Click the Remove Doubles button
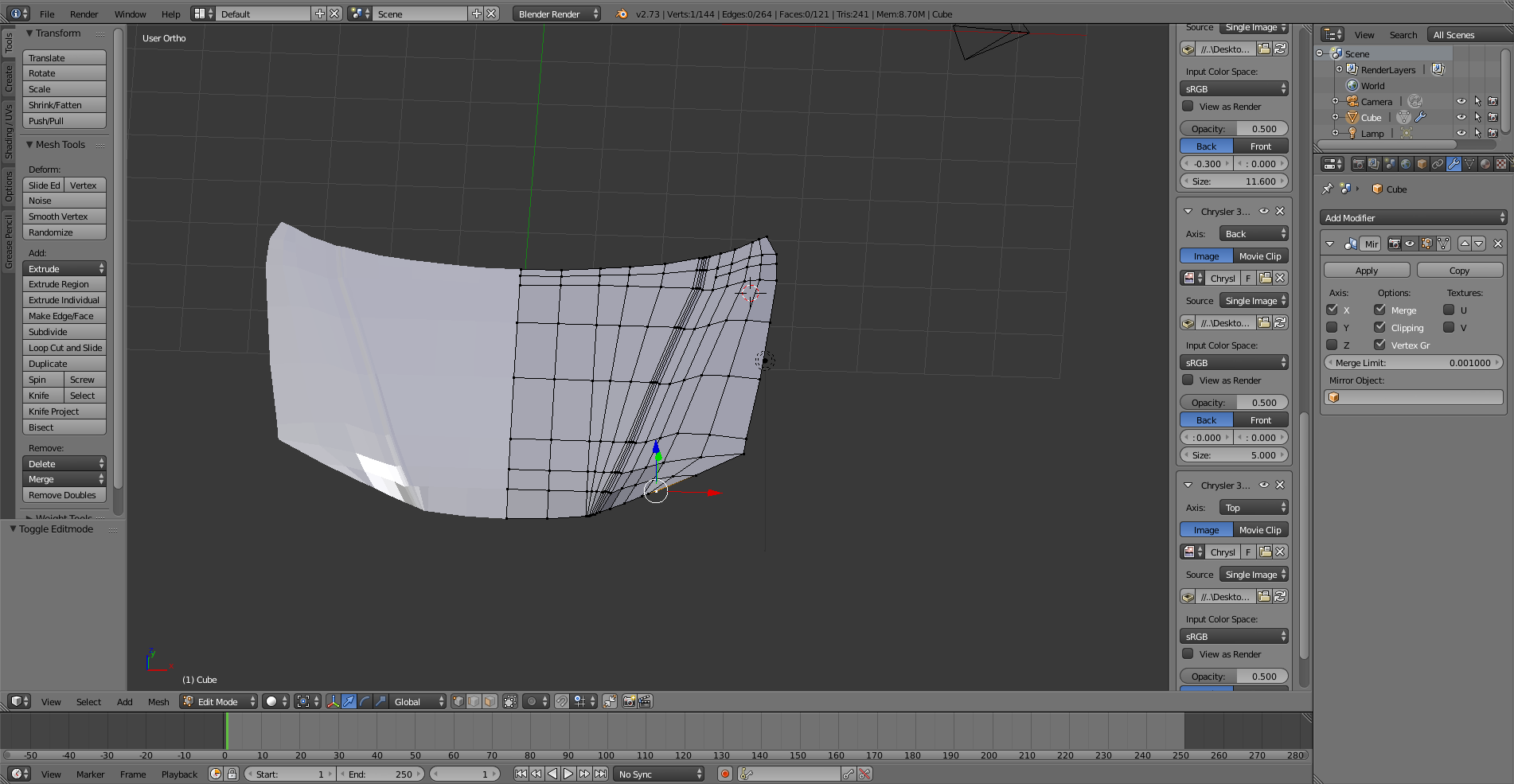The image size is (1514, 784). click(x=63, y=495)
